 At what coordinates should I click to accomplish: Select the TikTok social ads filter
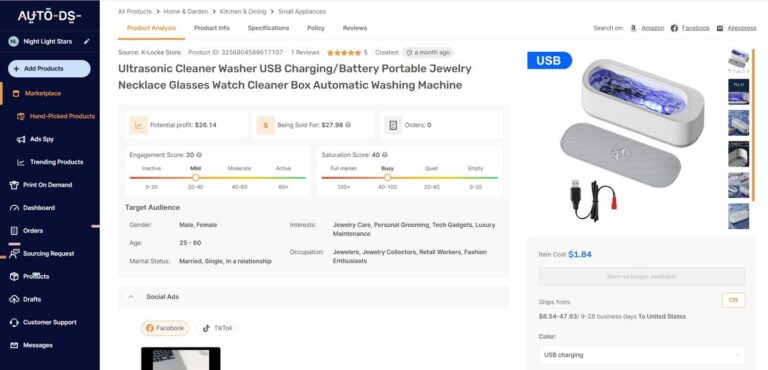click(x=217, y=328)
